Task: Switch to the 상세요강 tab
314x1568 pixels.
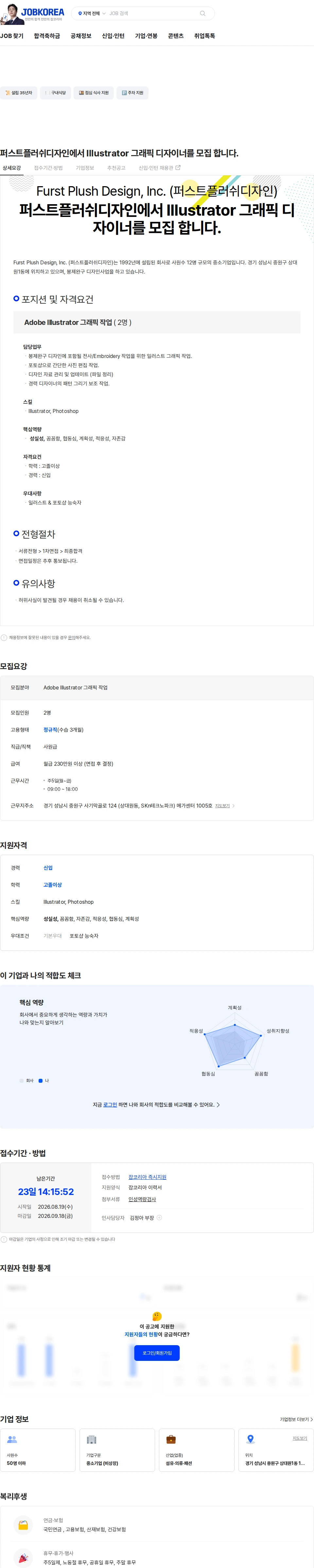Action: pyautogui.click(x=11, y=168)
